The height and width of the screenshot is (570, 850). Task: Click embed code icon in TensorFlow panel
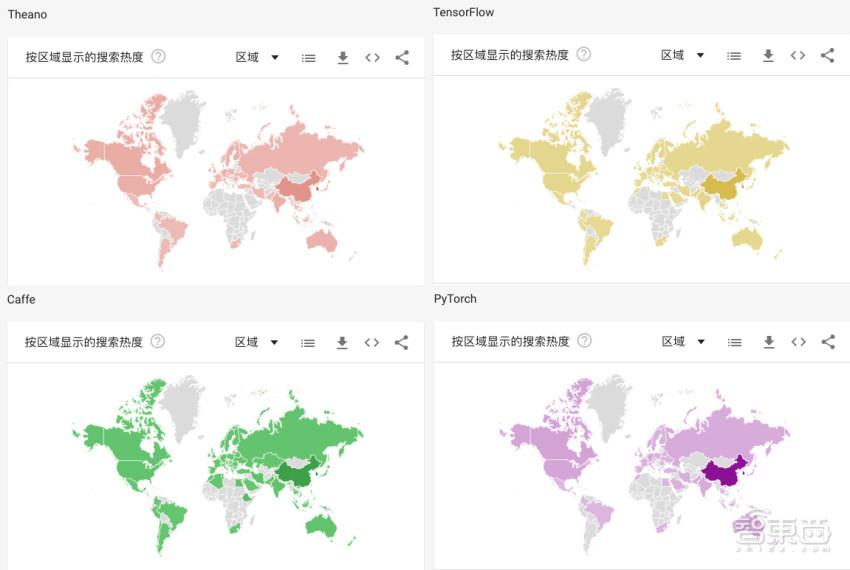click(797, 56)
